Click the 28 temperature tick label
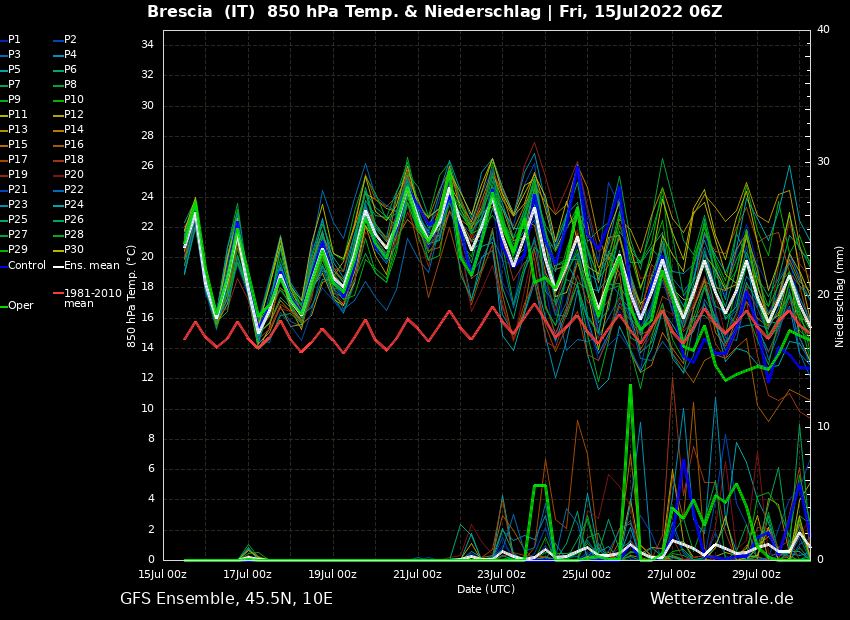Viewport: 850px width, 620px height. click(147, 135)
